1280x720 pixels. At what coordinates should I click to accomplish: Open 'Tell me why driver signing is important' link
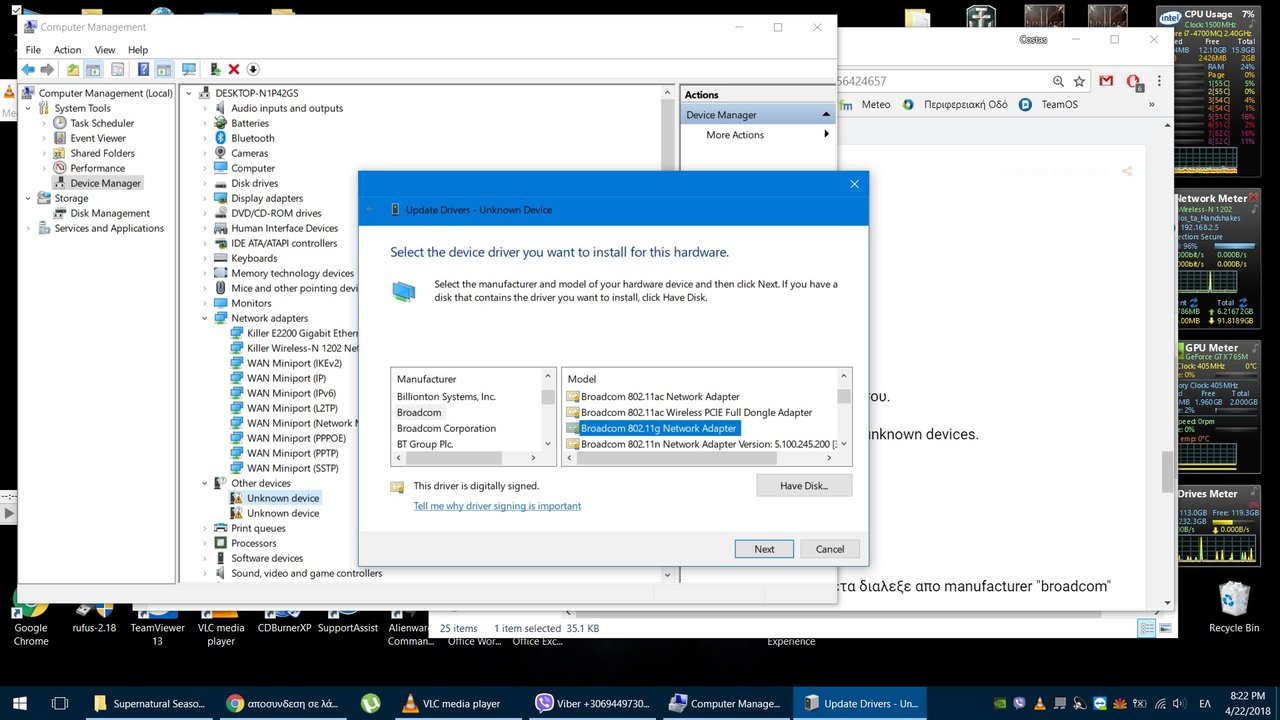point(497,506)
